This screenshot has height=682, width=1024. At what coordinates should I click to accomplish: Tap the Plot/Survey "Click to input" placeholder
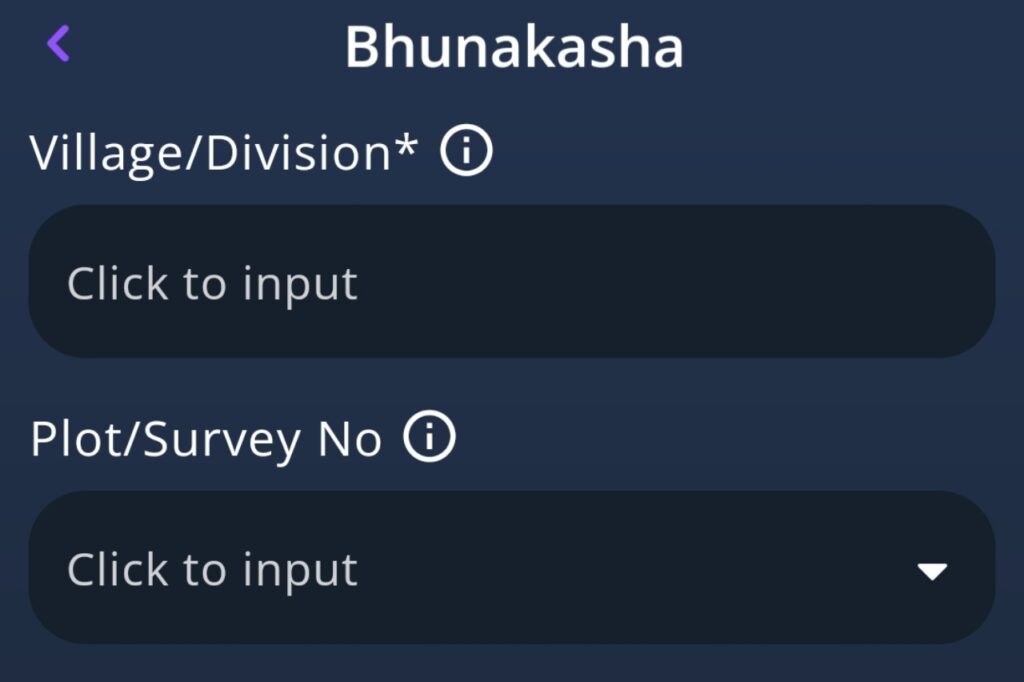pos(212,570)
